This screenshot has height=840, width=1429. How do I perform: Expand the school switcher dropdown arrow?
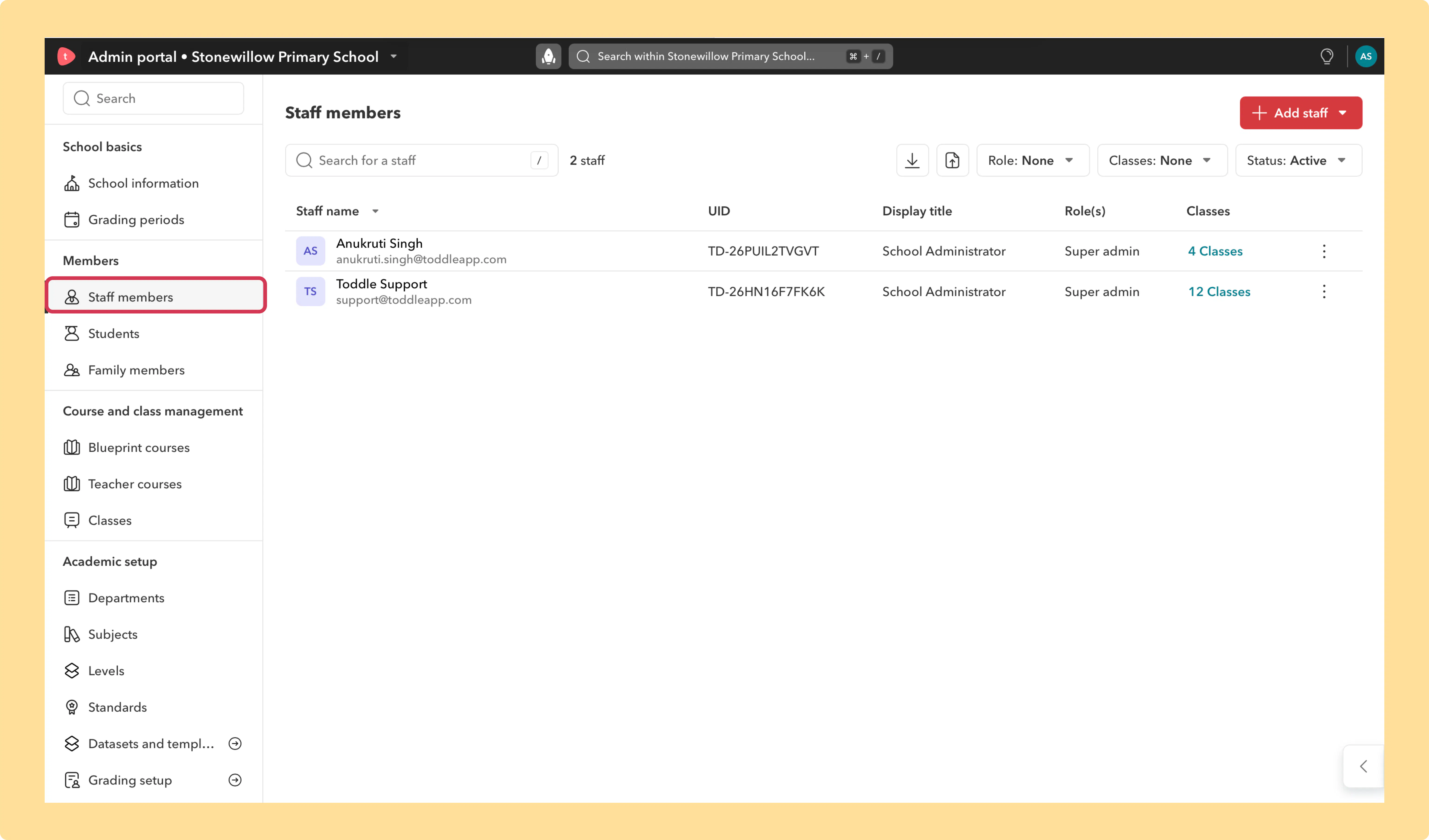(394, 57)
